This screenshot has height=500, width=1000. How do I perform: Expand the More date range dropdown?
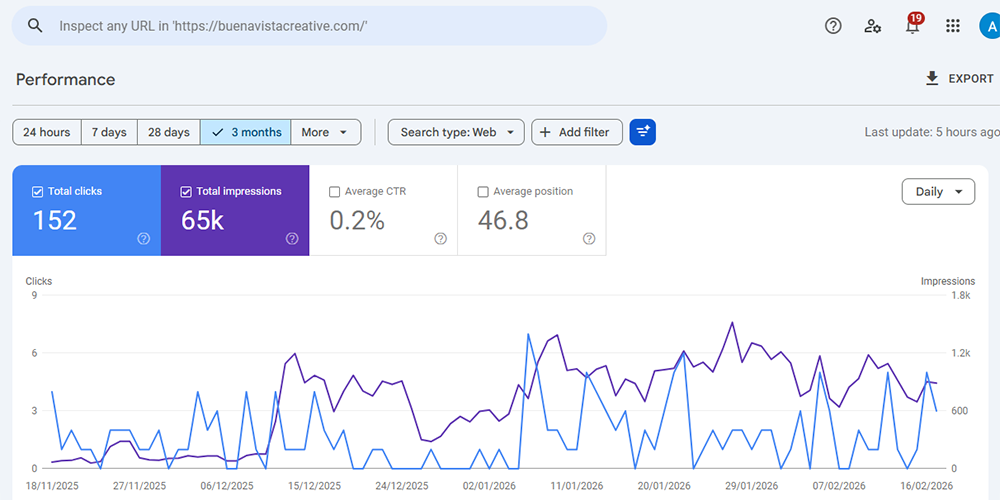[x=326, y=132]
